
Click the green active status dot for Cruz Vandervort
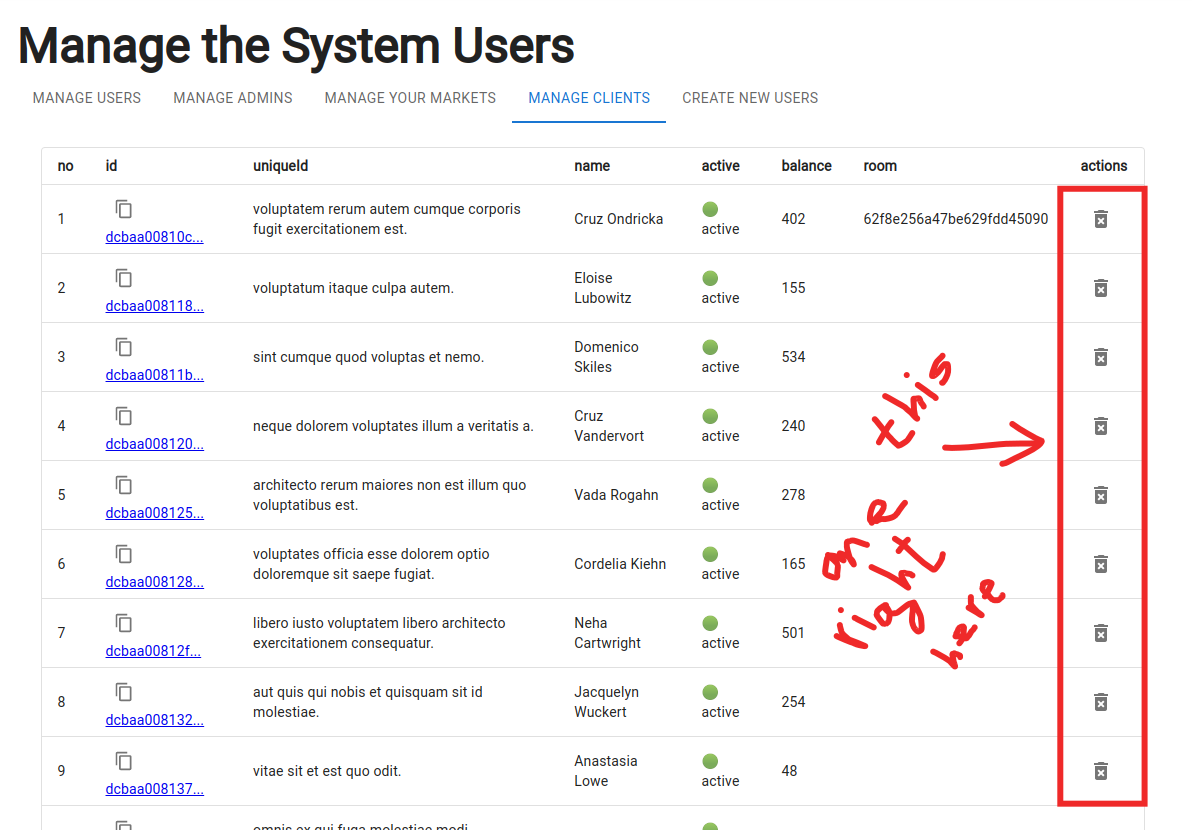pyautogui.click(x=710, y=417)
